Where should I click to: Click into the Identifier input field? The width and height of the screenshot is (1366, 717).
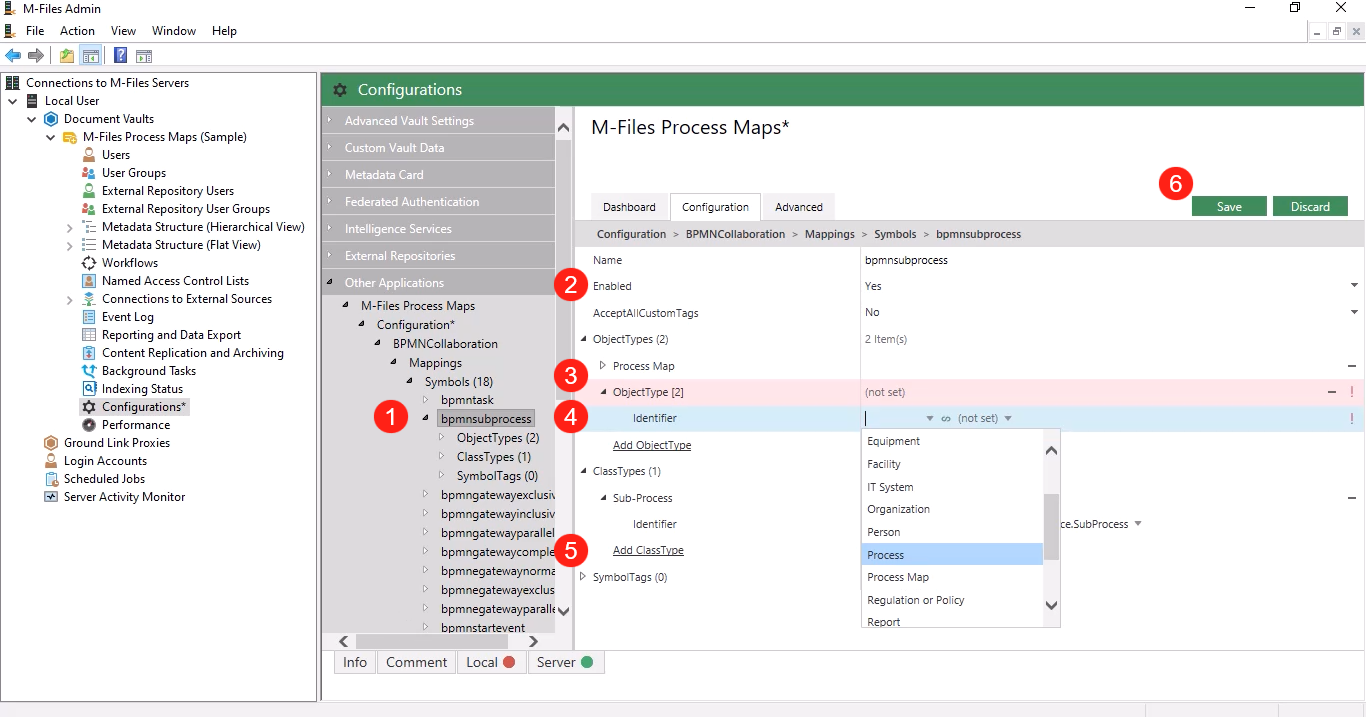coord(893,419)
